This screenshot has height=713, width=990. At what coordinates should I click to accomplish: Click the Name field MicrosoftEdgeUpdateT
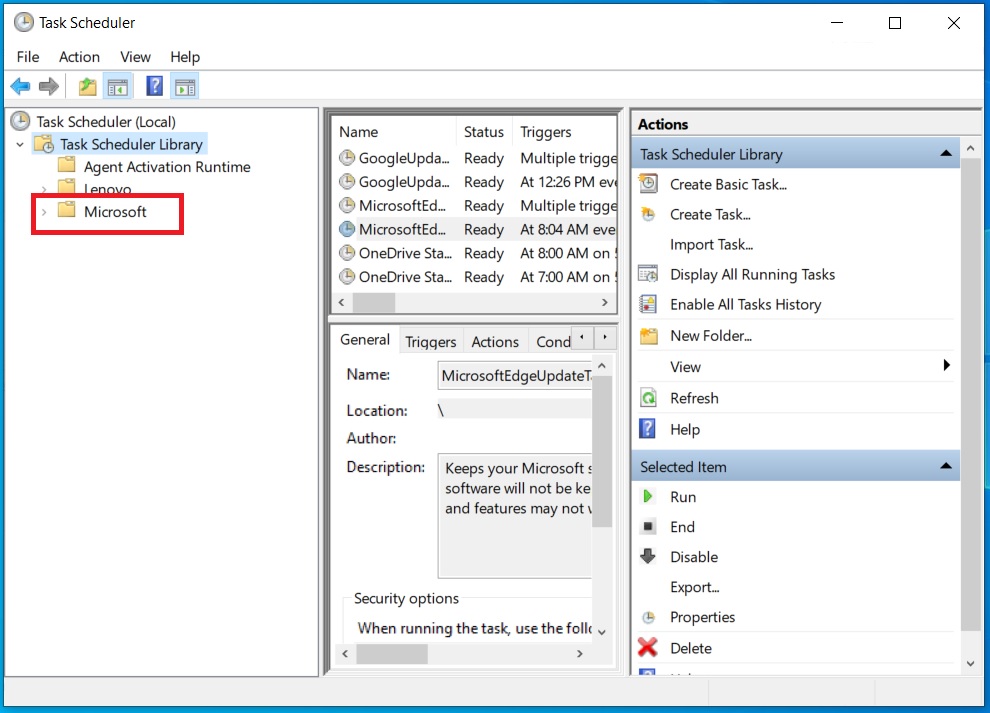pos(514,375)
